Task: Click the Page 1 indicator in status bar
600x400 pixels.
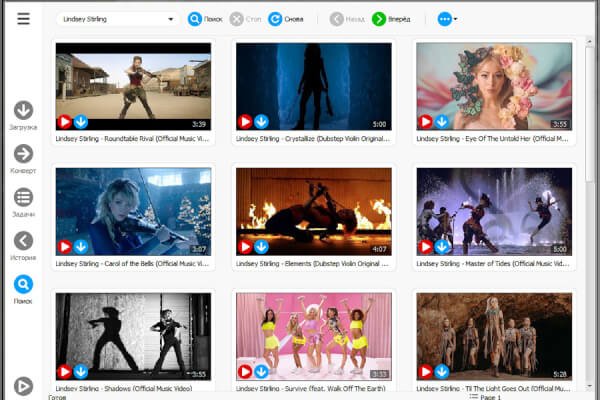Action: [485, 397]
